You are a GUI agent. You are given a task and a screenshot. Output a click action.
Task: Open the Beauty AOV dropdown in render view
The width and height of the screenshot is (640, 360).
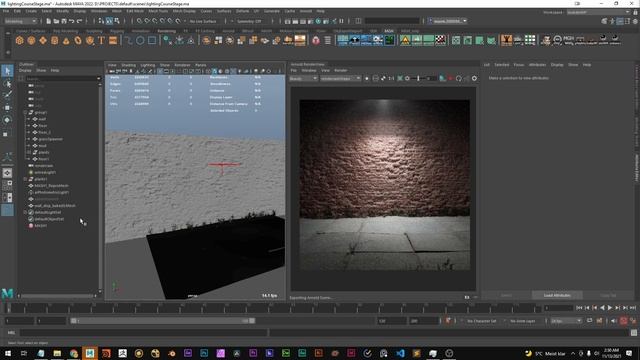click(303, 78)
